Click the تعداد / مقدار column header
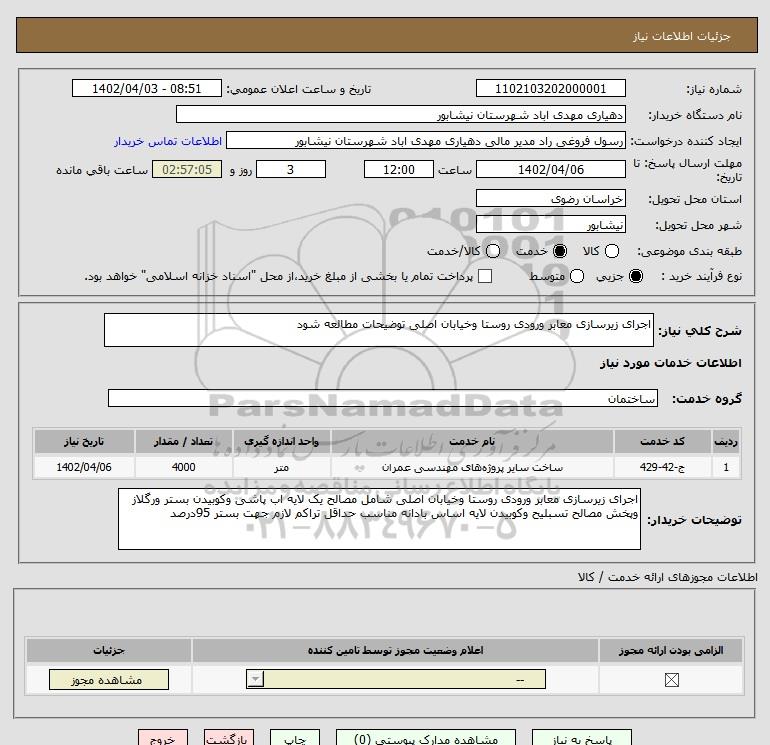 coord(183,441)
